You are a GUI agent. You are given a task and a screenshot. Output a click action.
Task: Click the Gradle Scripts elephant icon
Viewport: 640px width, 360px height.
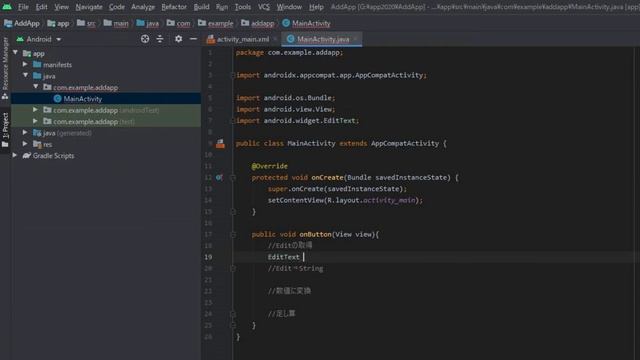(x=27, y=156)
